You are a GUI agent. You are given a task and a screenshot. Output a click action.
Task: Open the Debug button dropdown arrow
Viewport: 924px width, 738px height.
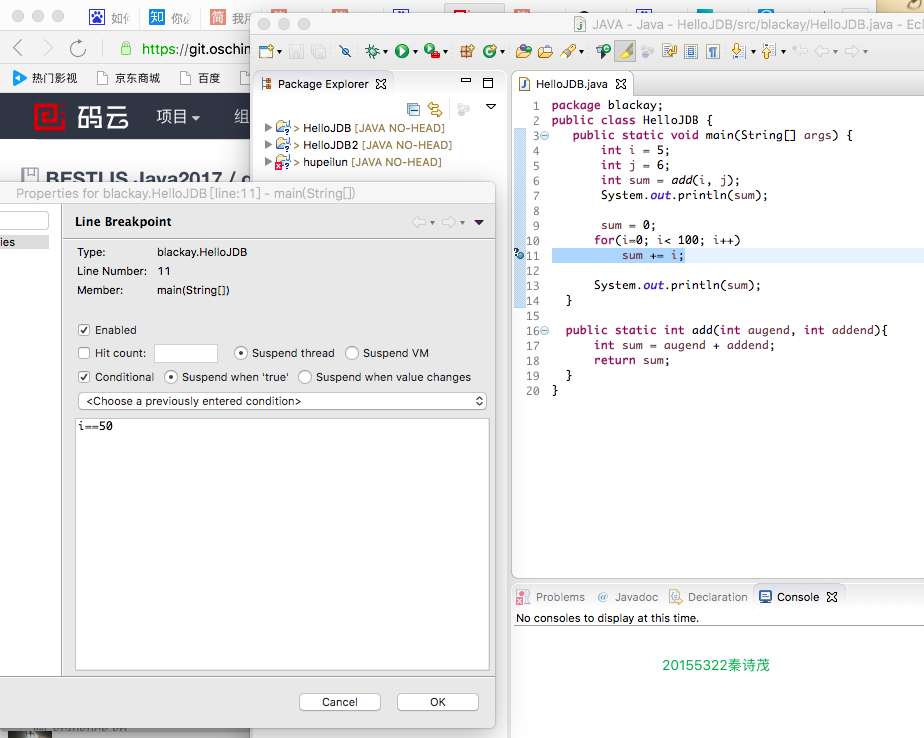coord(385,52)
